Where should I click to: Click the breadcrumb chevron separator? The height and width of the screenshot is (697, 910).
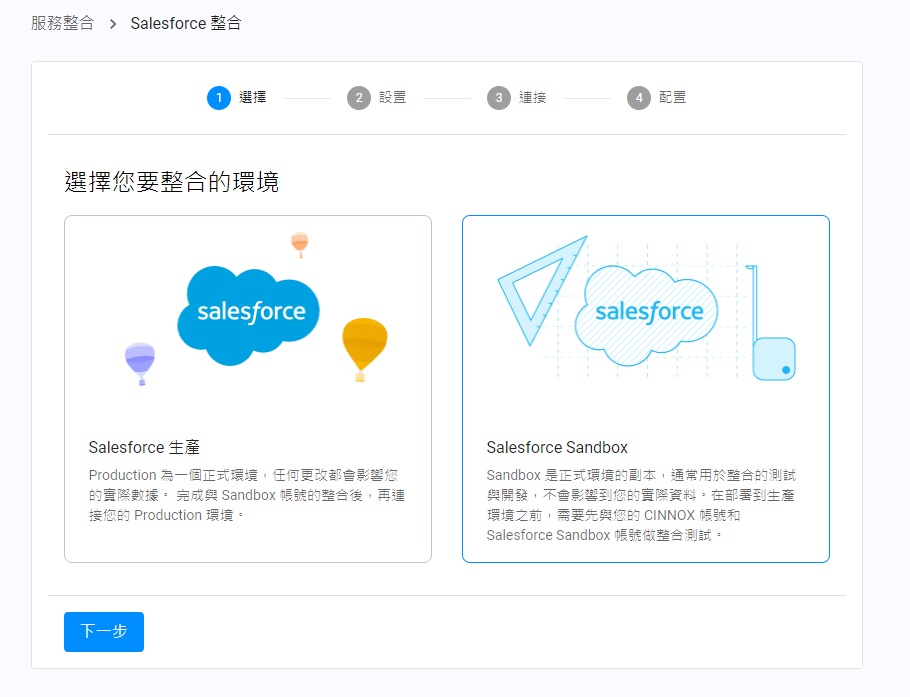(113, 24)
